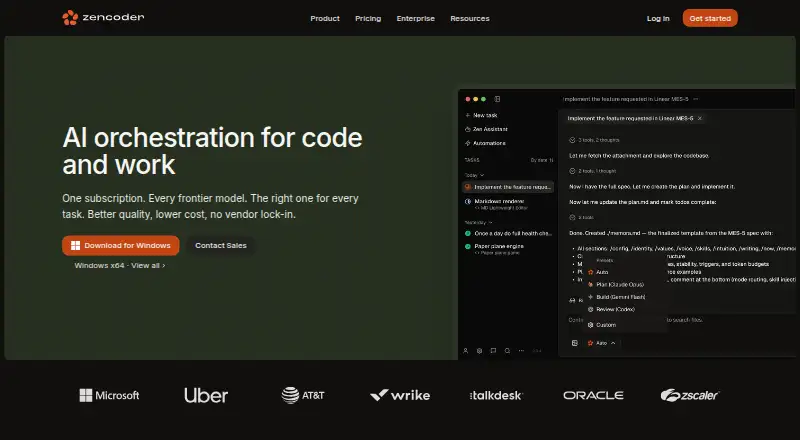
Task: Open the Auto model dropdown below the input
Action: (602, 343)
